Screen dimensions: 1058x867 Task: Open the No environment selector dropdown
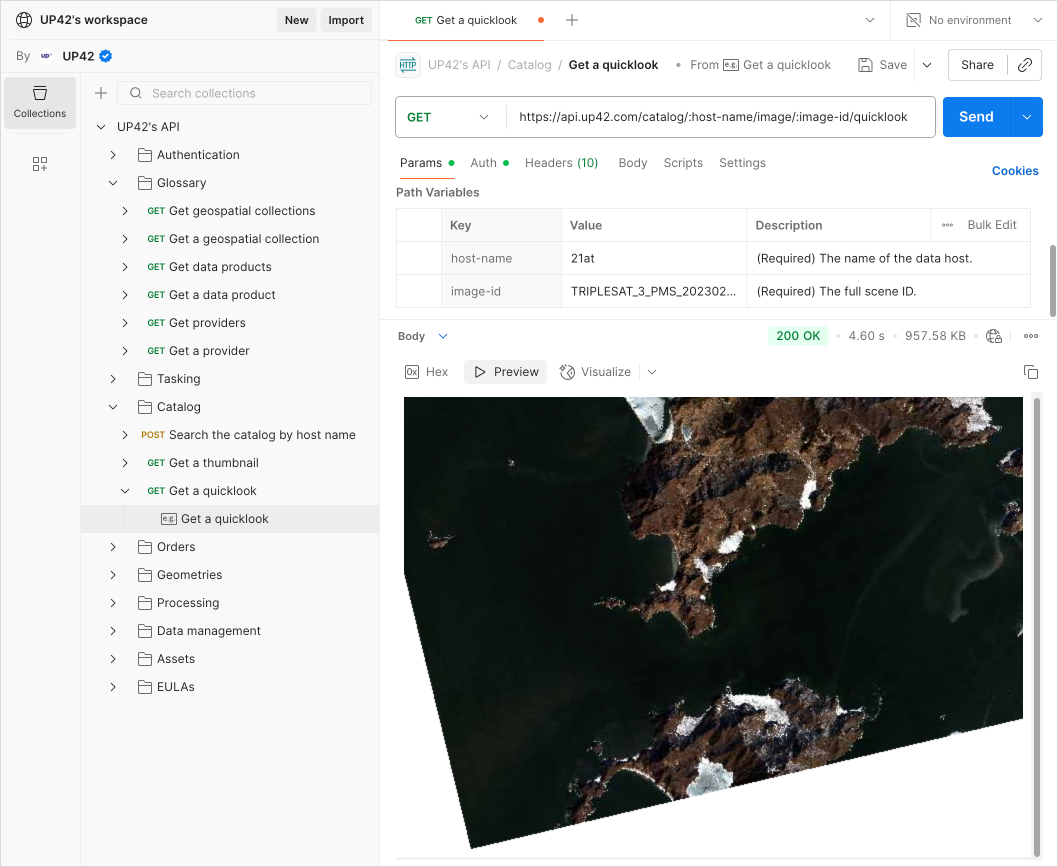(1038, 20)
